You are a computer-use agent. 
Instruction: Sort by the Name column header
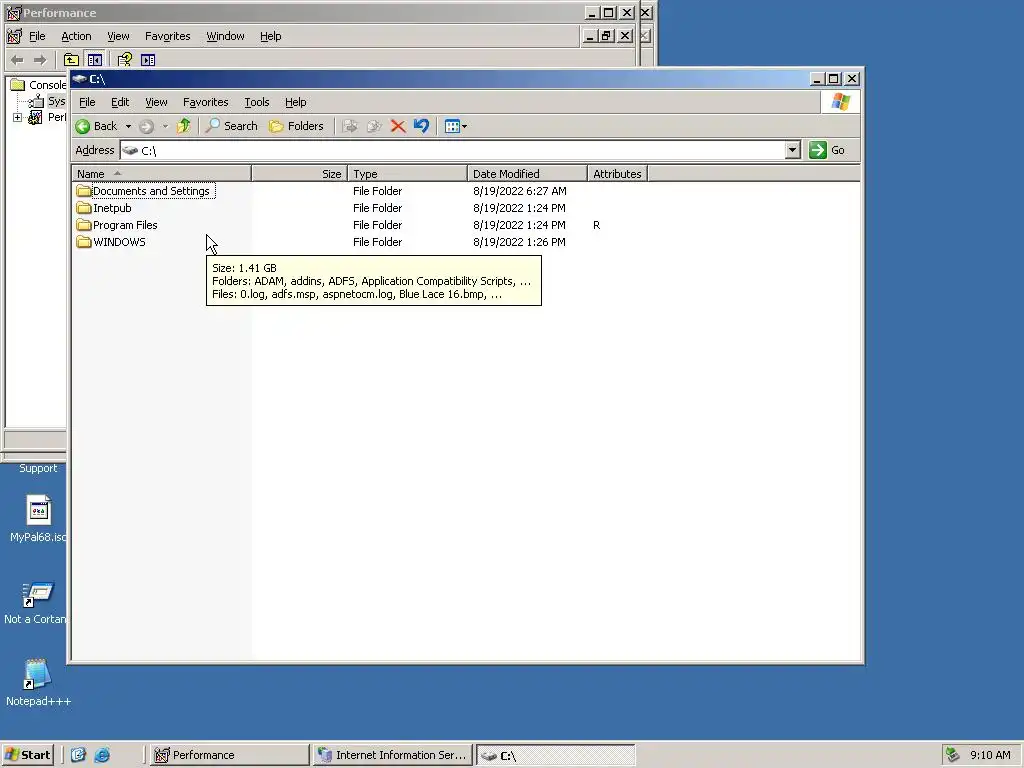click(x=161, y=174)
